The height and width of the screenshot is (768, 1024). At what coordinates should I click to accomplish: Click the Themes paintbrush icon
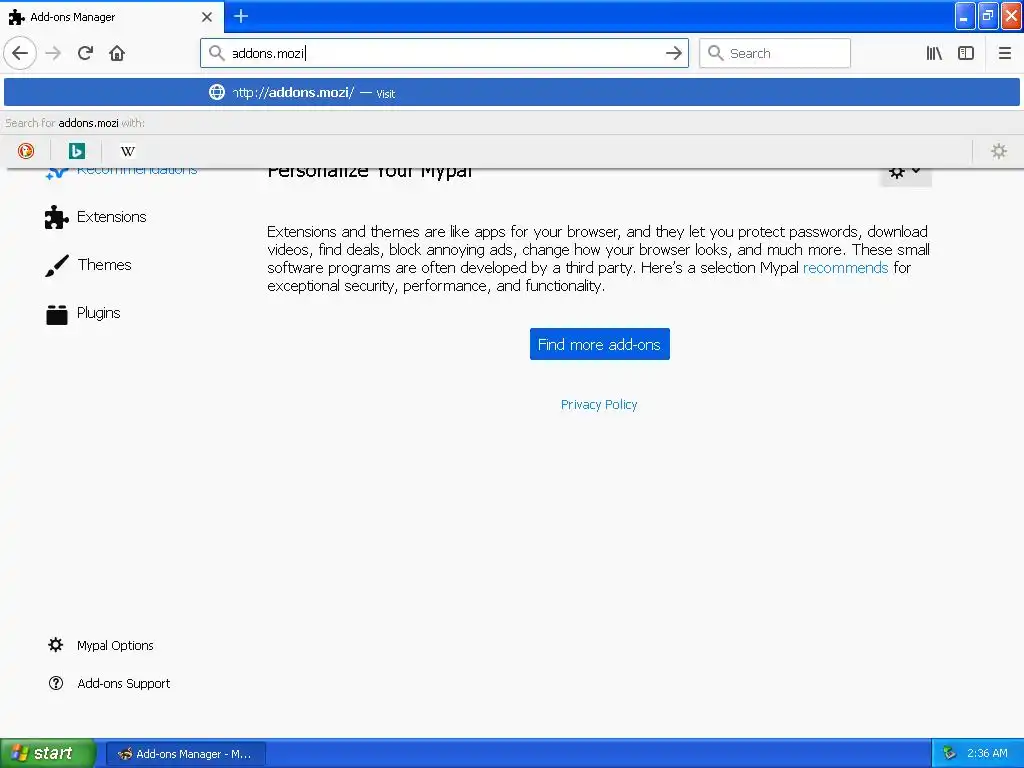pos(57,265)
